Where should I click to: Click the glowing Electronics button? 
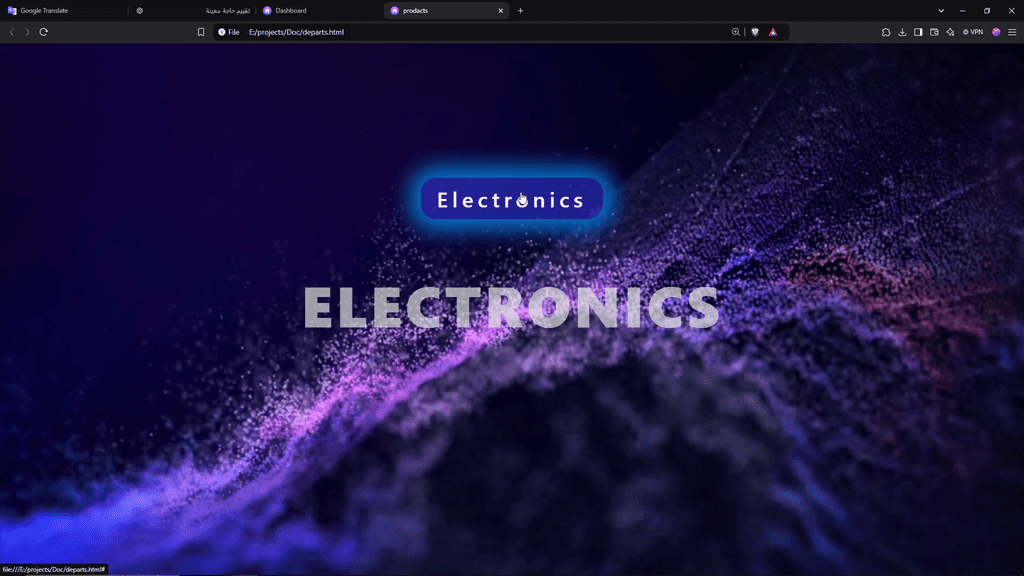511,199
